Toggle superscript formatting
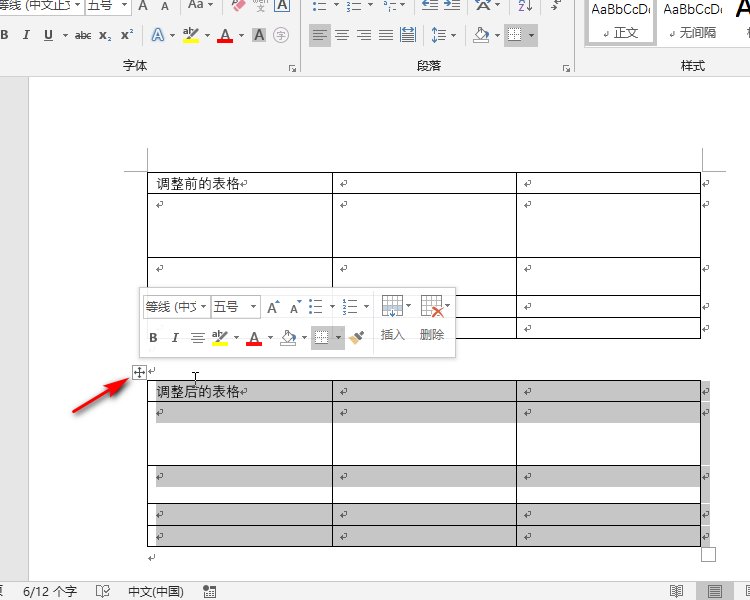The height and width of the screenshot is (600, 750). click(127, 35)
